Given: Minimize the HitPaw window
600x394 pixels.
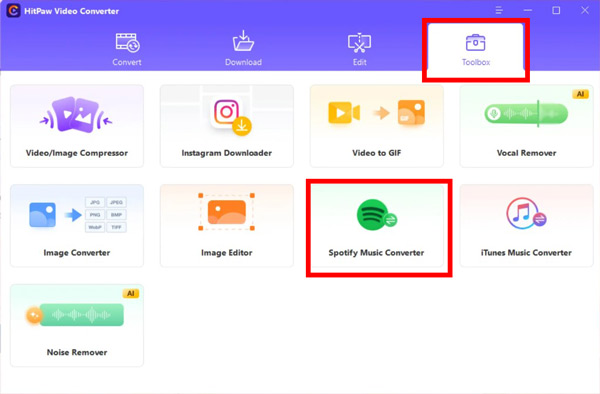Looking at the screenshot, I should pos(528,10).
